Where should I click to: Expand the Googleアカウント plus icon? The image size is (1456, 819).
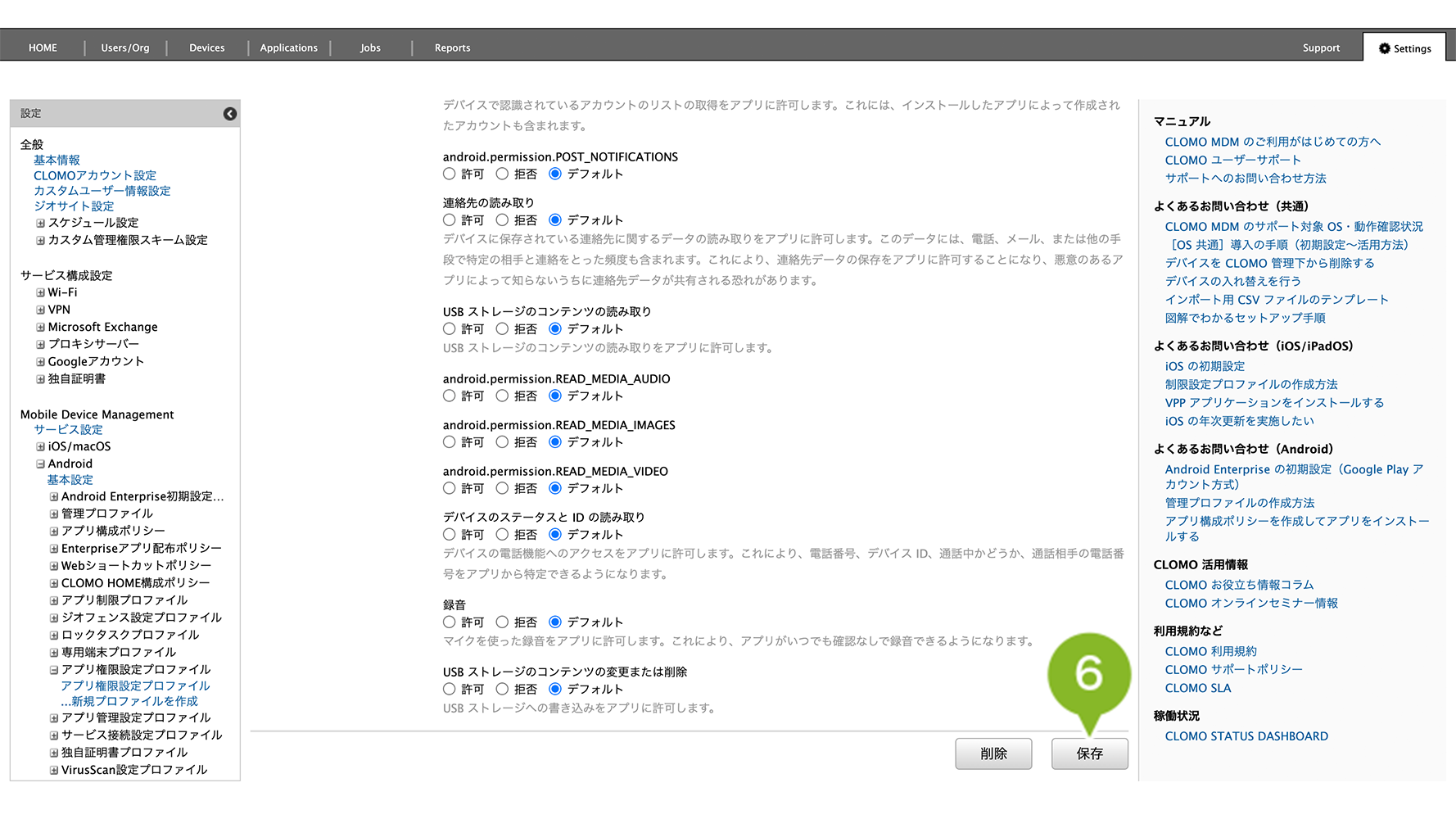(40, 361)
